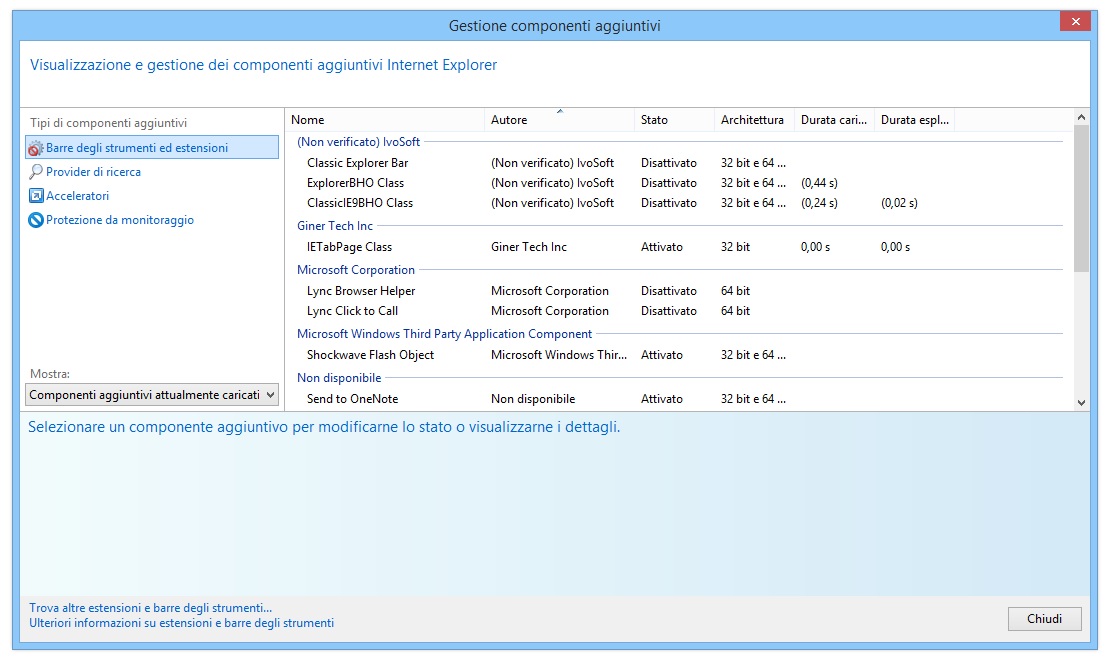Screen dimensions: 1115x658
Task: Sort add-ons by Nome column
Action: pos(385,120)
